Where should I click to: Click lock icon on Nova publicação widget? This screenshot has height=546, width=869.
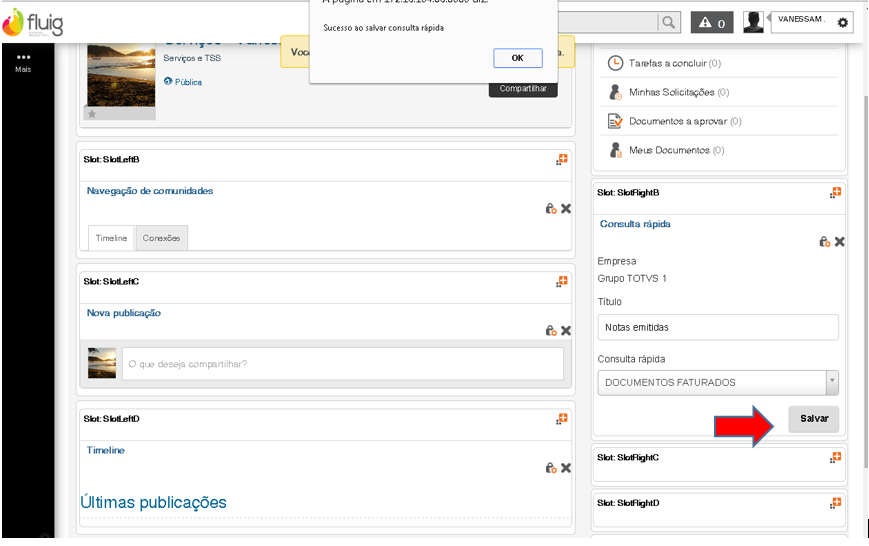click(550, 330)
